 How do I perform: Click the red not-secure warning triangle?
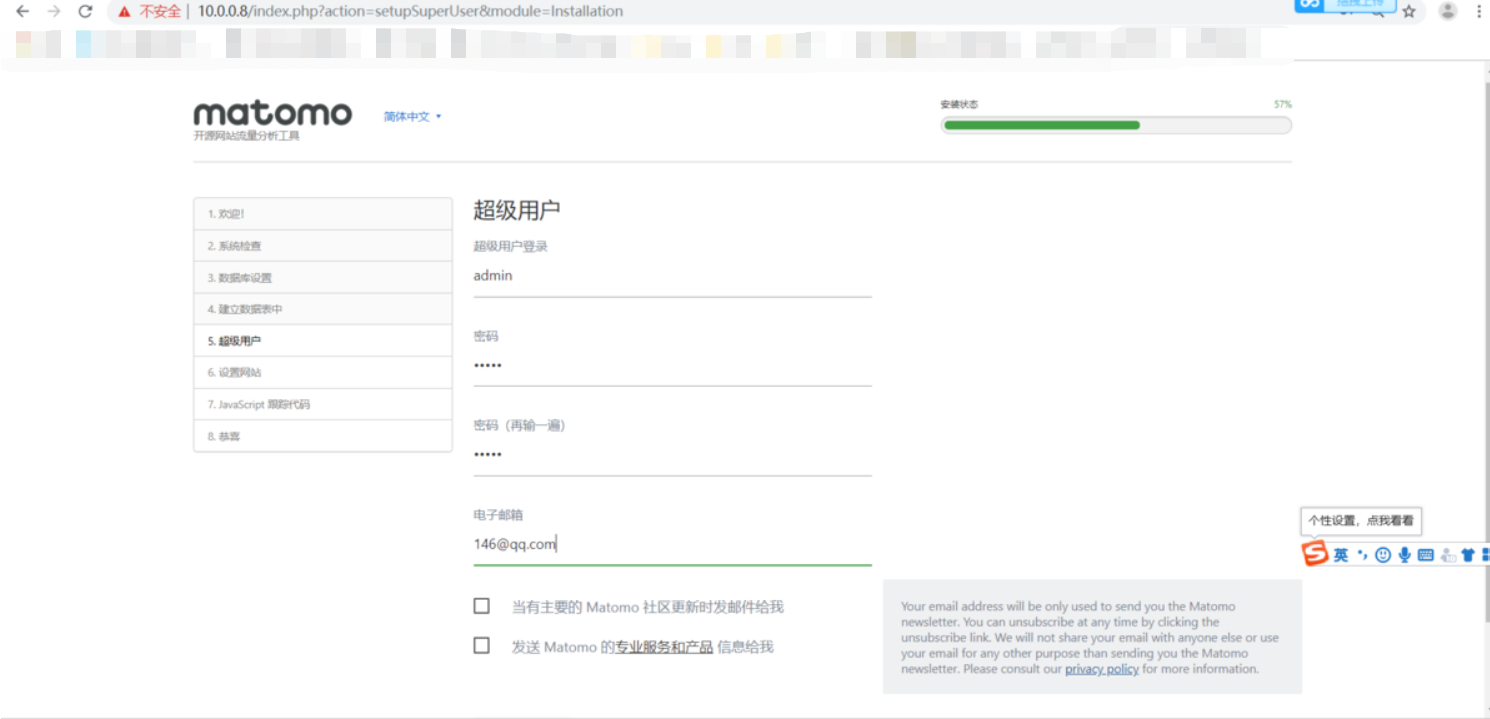tap(124, 12)
